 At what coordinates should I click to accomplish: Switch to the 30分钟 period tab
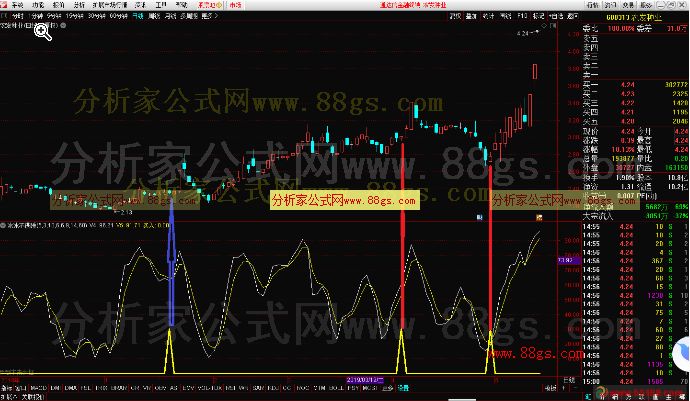click(96, 16)
